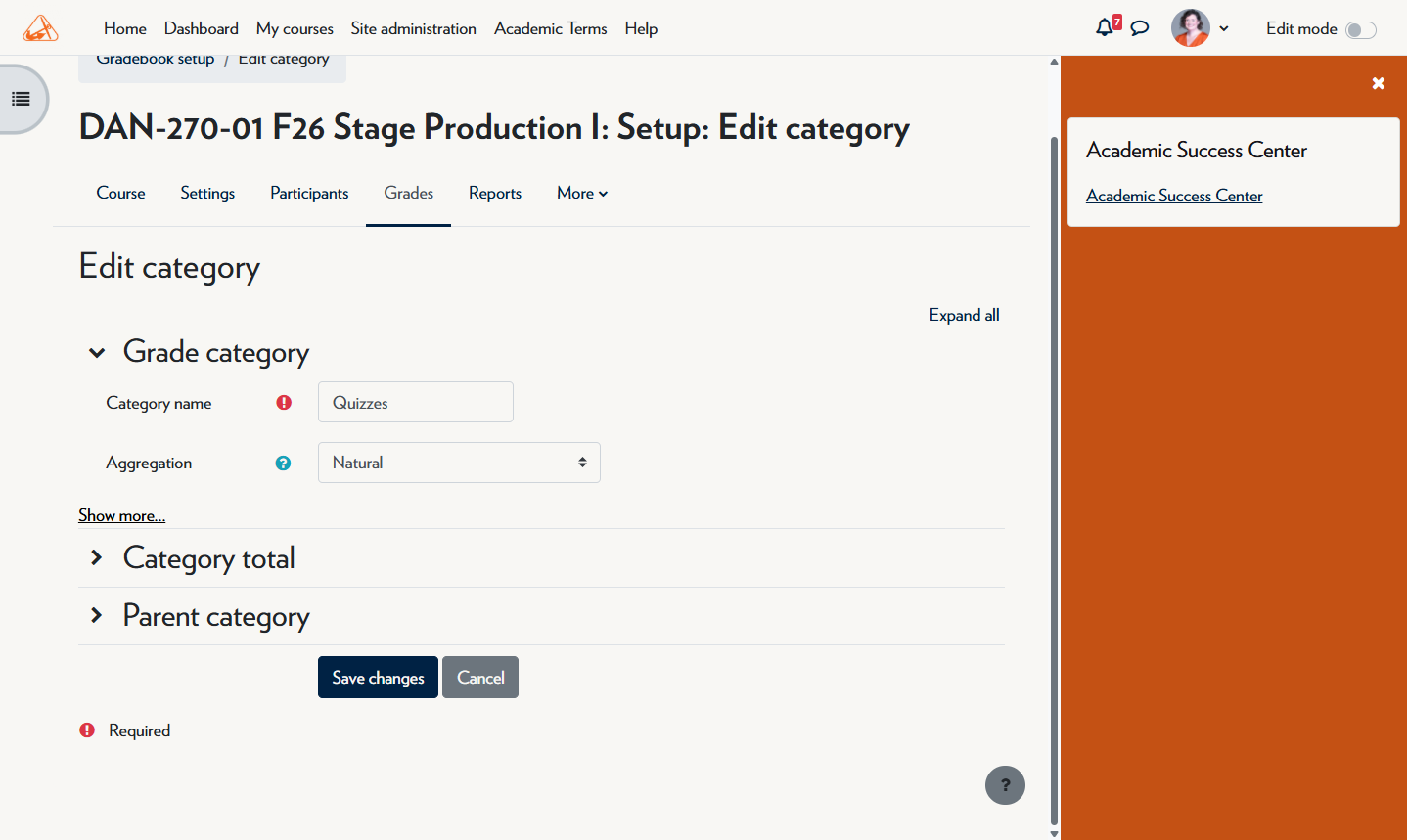Go to Home in top navigation
Screen dimensions: 1407x840
tap(125, 28)
